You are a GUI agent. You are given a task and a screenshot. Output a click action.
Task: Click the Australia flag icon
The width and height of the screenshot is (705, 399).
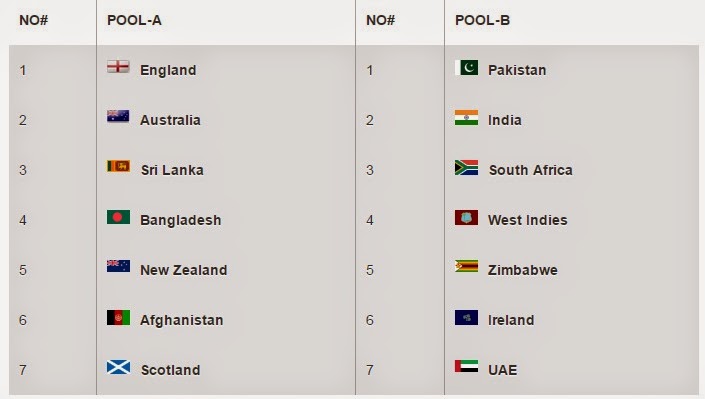coord(118,117)
